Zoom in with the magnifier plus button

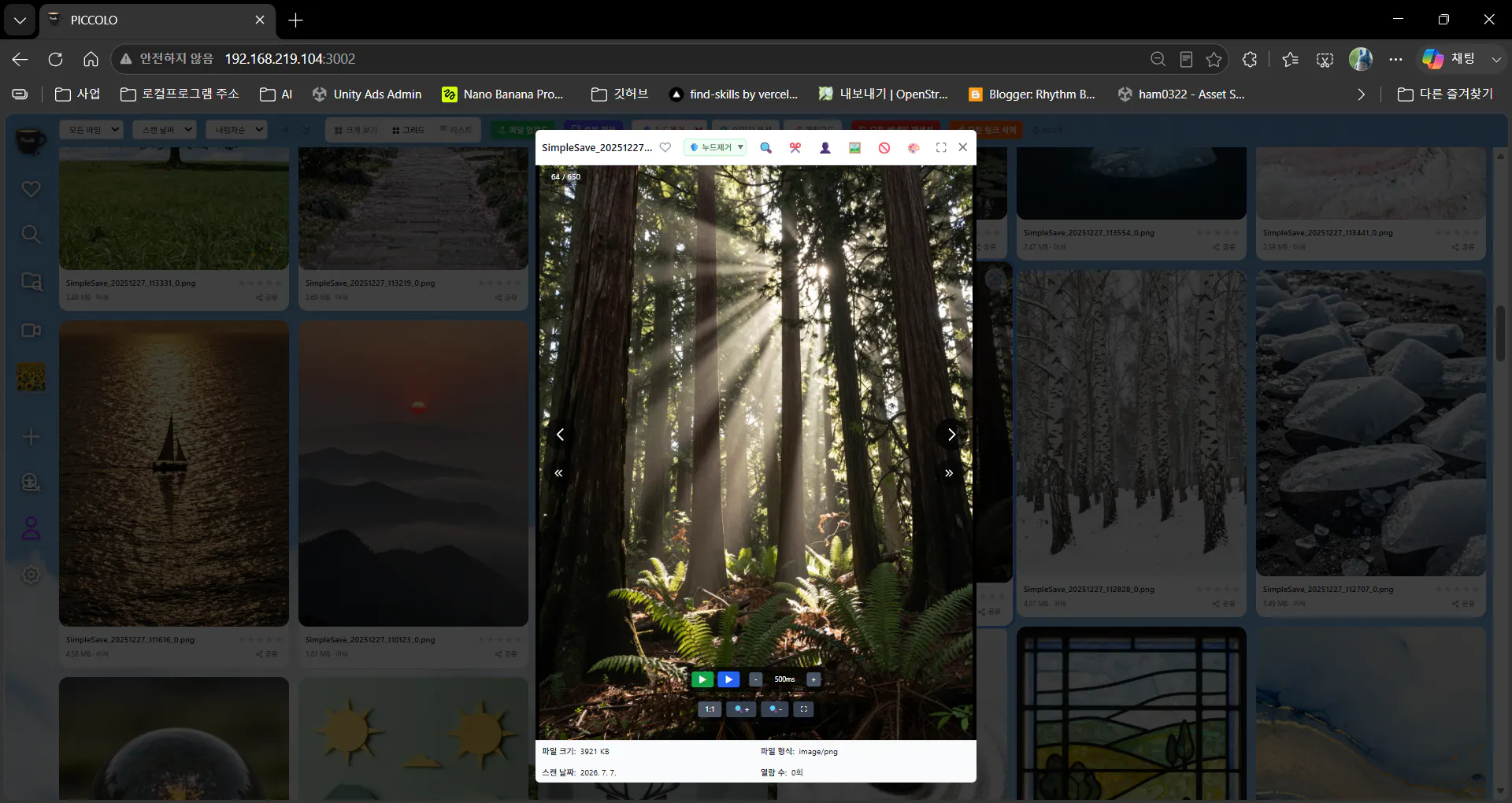click(741, 709)
